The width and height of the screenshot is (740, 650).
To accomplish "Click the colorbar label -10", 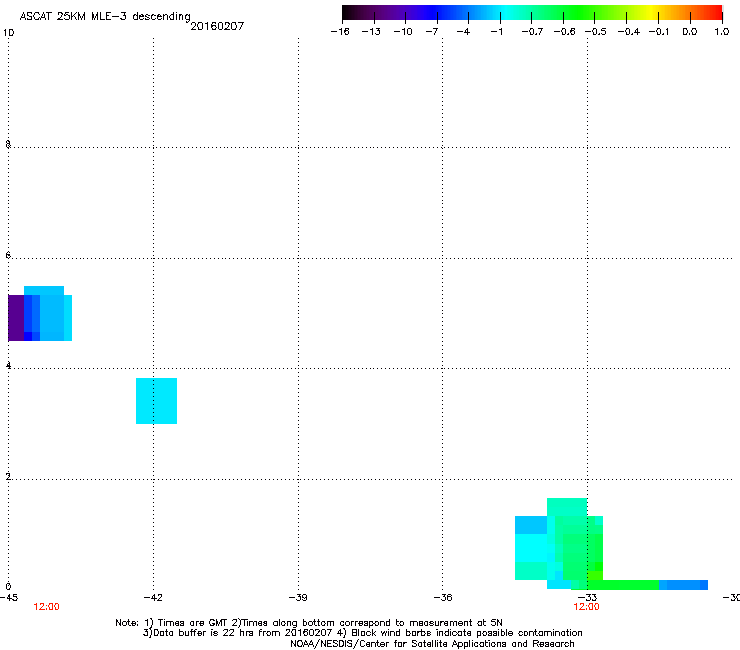I will (403, 32).
